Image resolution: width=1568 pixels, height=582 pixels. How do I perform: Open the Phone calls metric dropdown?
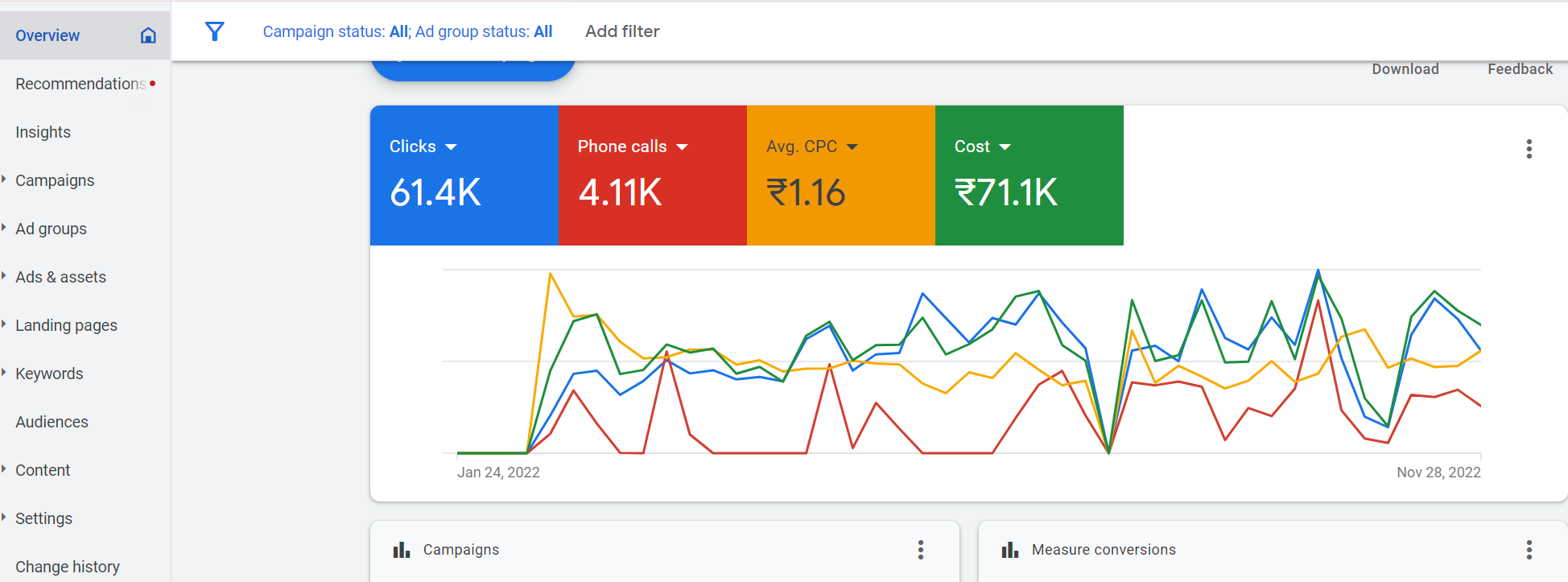pos(682,147)
